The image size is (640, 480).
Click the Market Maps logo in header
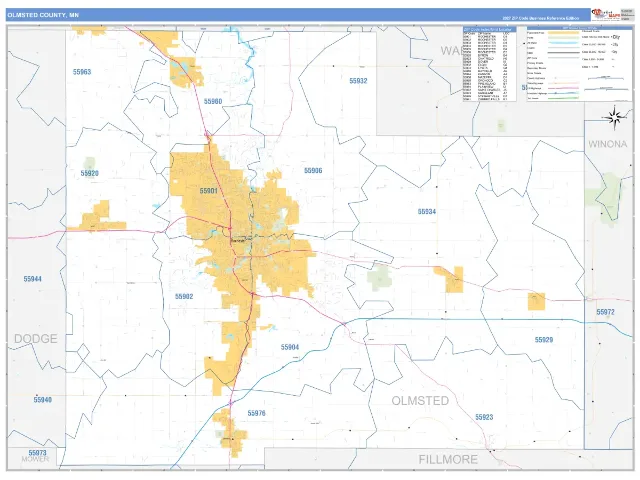tap(605, 15)
